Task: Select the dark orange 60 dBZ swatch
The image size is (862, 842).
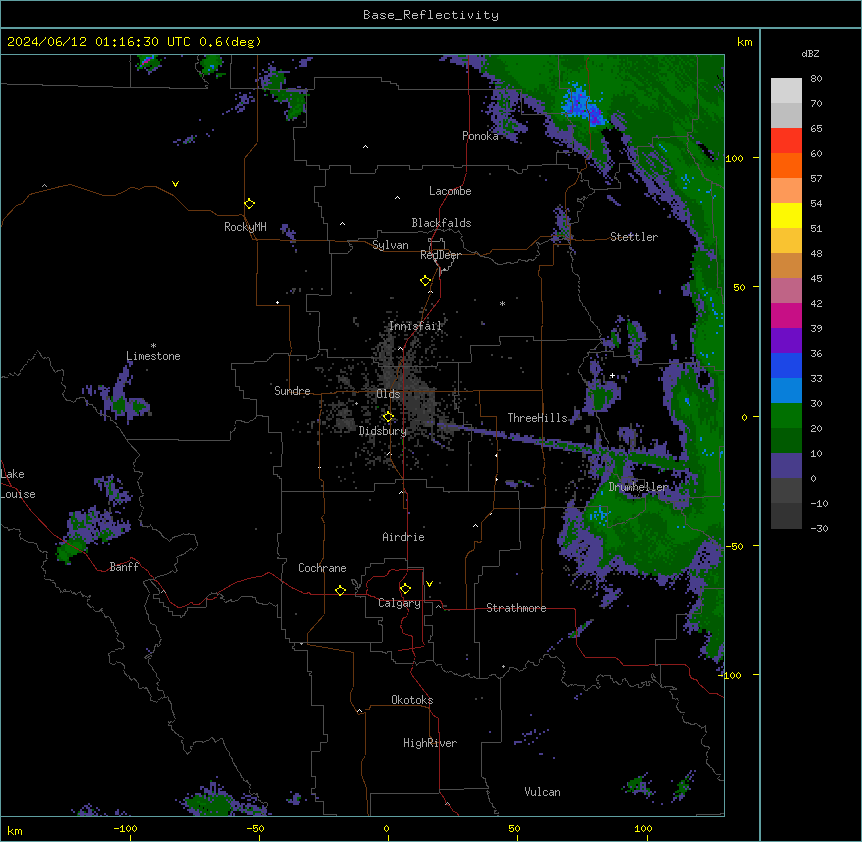Action: tap(786, 165)
